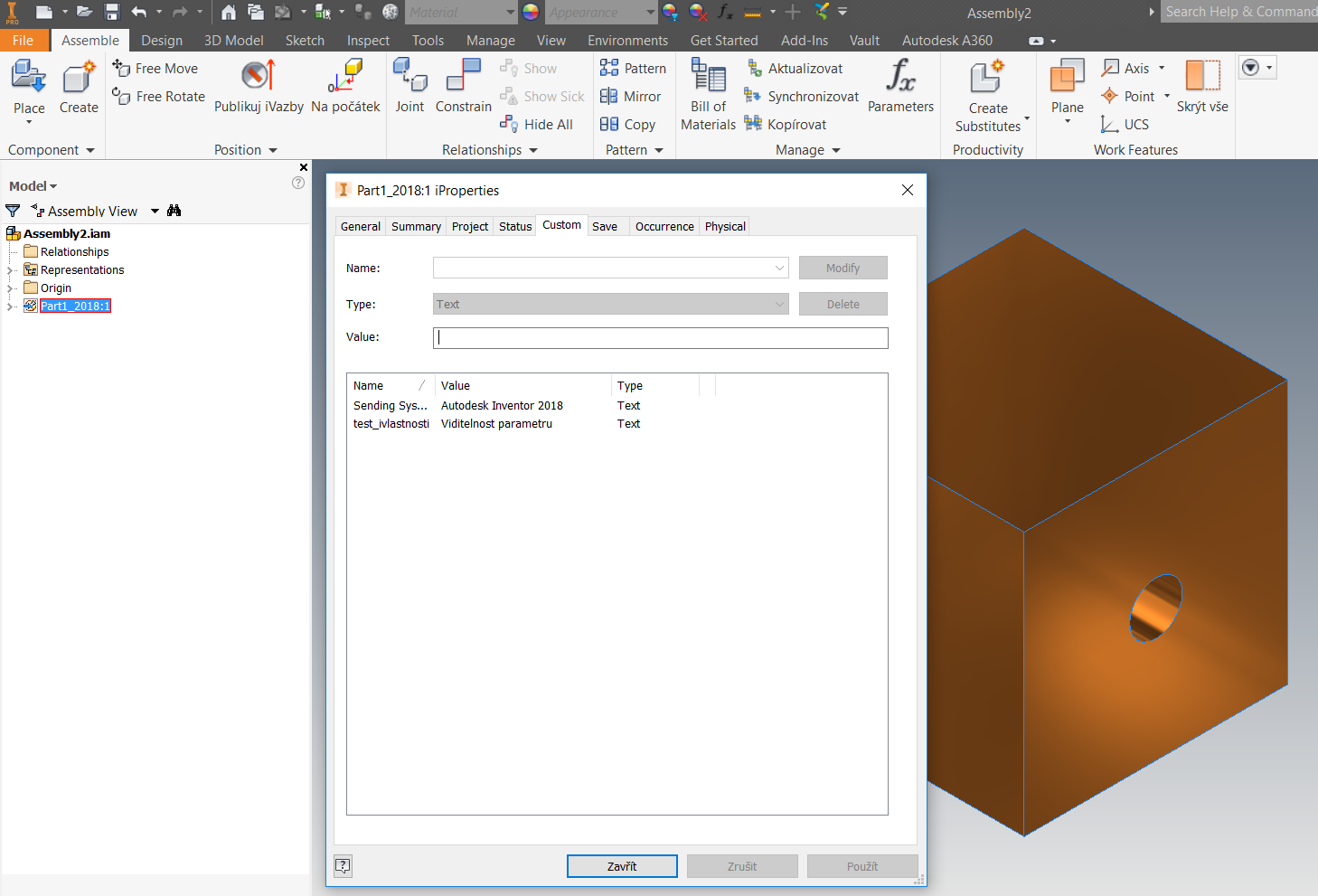Open the fx parameters icon in top toolbar

(x=725, y=12)
